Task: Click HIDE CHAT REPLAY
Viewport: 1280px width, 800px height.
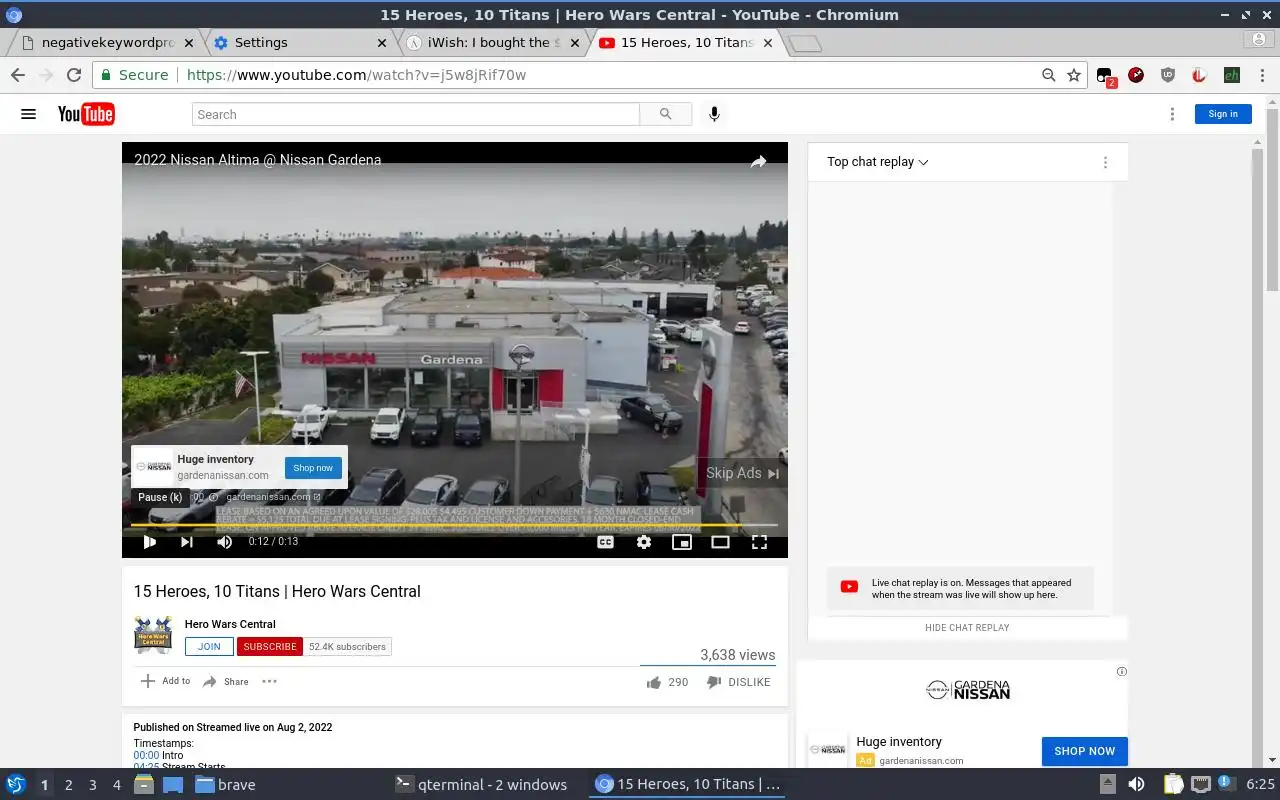Action: [x=967, y=627]
